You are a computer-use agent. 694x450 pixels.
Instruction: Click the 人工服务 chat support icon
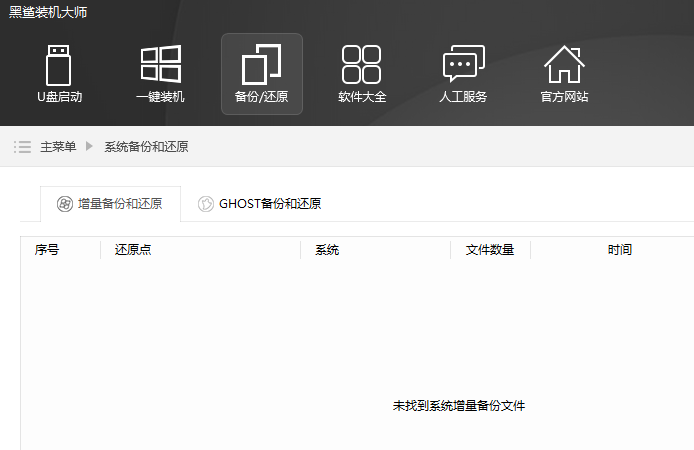click(x=463, y=73)
